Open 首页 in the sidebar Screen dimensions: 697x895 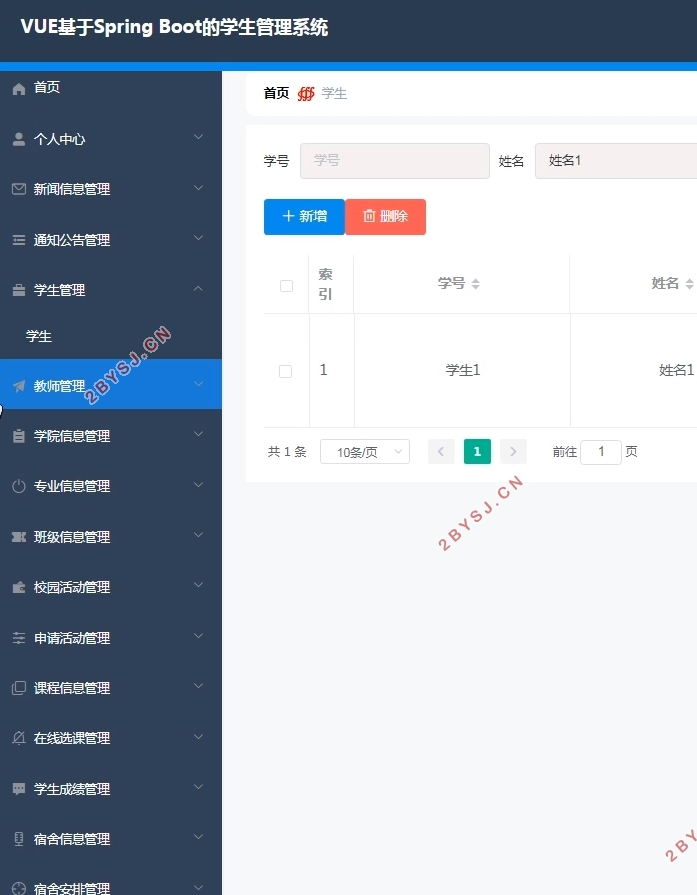pos(111,88)
